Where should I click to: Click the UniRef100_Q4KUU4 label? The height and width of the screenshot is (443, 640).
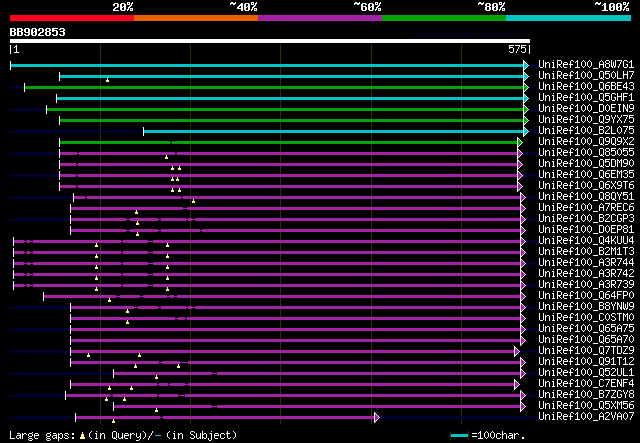point(586,241)
